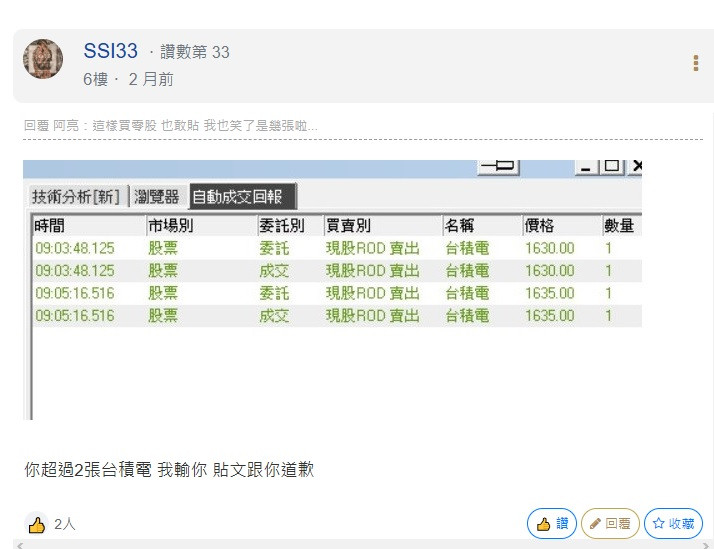Image resolution: width=714 pixels, height=549 pixels.
Task: Open the SSI33 username profile link
Action: click(x=110, y=52)
